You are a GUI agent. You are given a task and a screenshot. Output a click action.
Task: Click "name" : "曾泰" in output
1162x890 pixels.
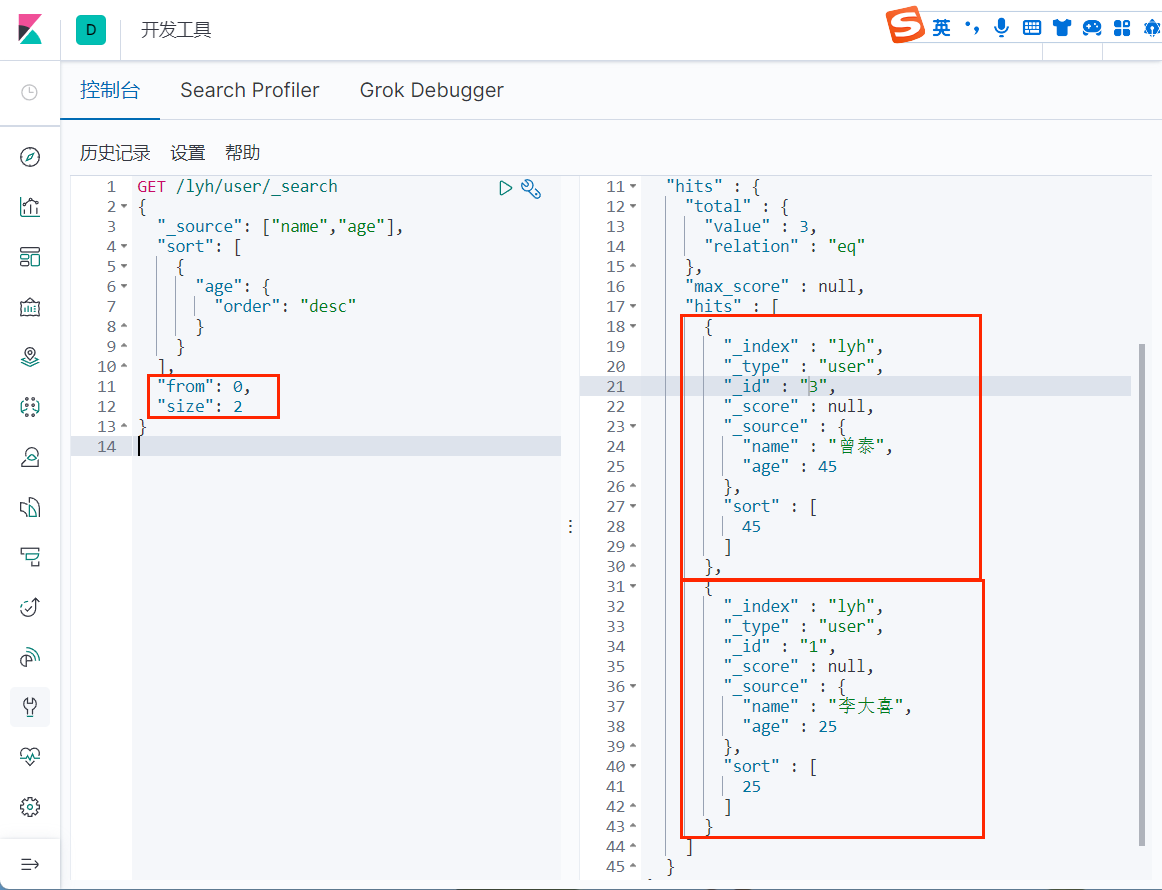(817, 447)
